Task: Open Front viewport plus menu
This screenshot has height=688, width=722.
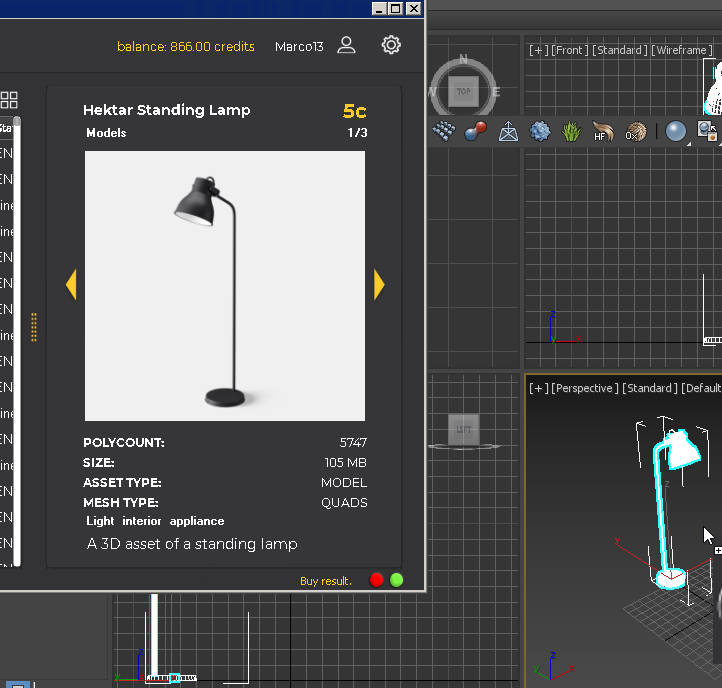Action: (538, 50)
